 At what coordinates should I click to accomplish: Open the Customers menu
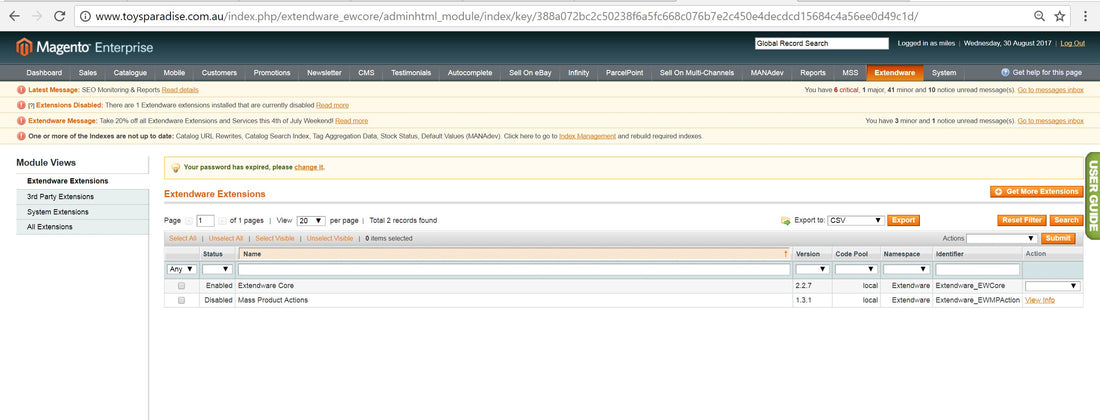220,73
